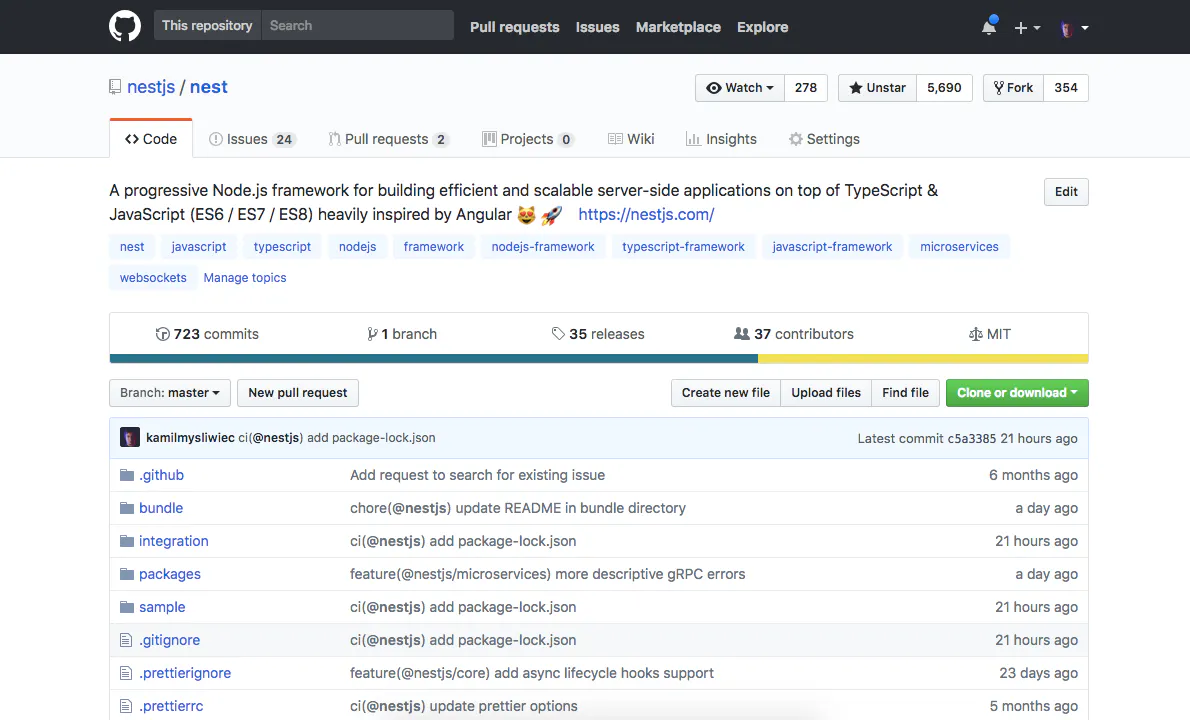Open Explore in top navigation

point(763,27)
